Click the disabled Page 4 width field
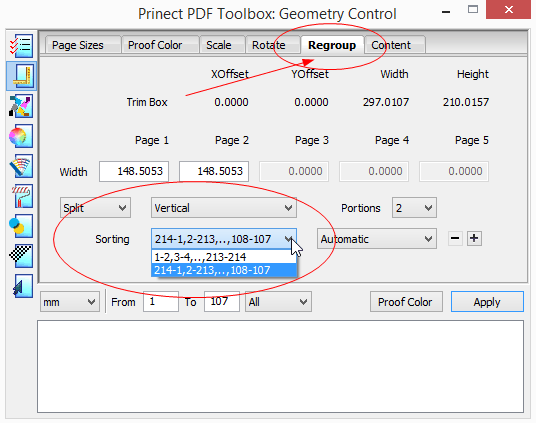The image size is (536, 423). coord(374,171)
